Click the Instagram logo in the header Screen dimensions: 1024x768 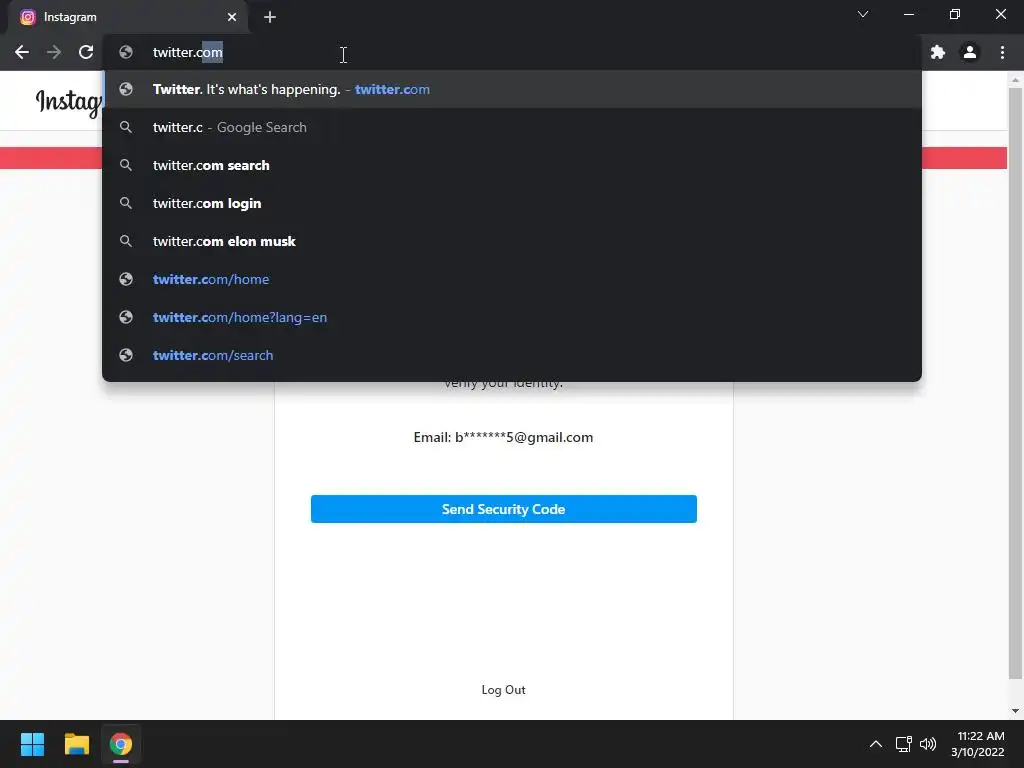[x=69, y=102]
